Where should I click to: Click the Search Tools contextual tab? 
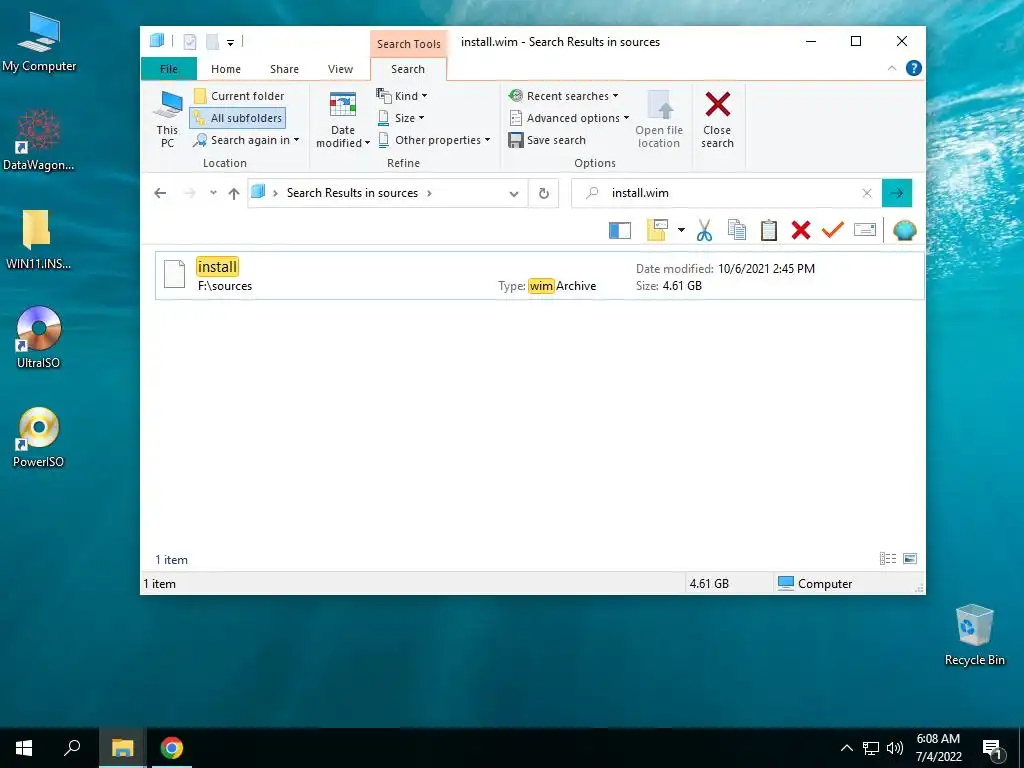[x=409, y=44]
